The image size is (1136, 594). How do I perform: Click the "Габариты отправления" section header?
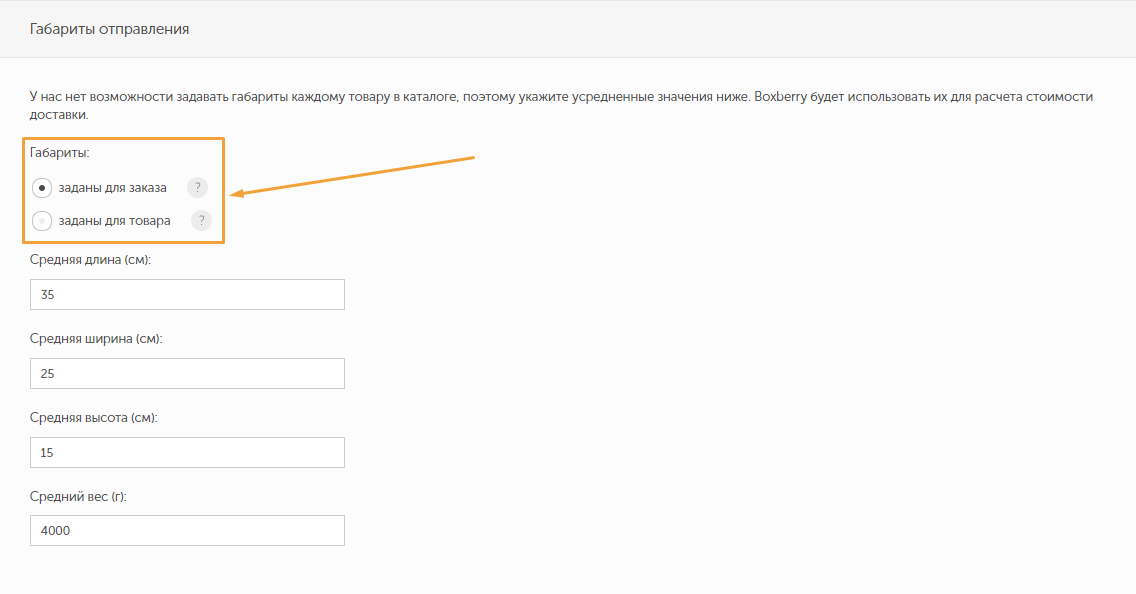coord(110,29)
